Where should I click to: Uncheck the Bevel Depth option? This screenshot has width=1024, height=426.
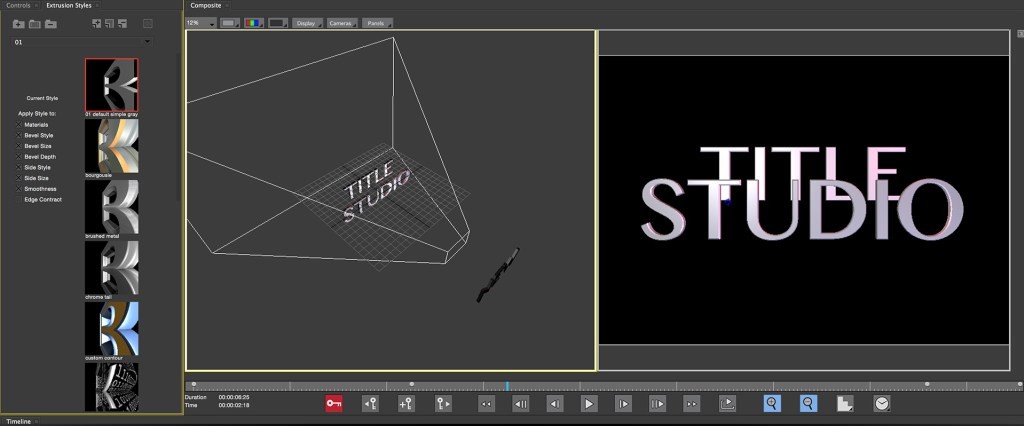(18, 157)
